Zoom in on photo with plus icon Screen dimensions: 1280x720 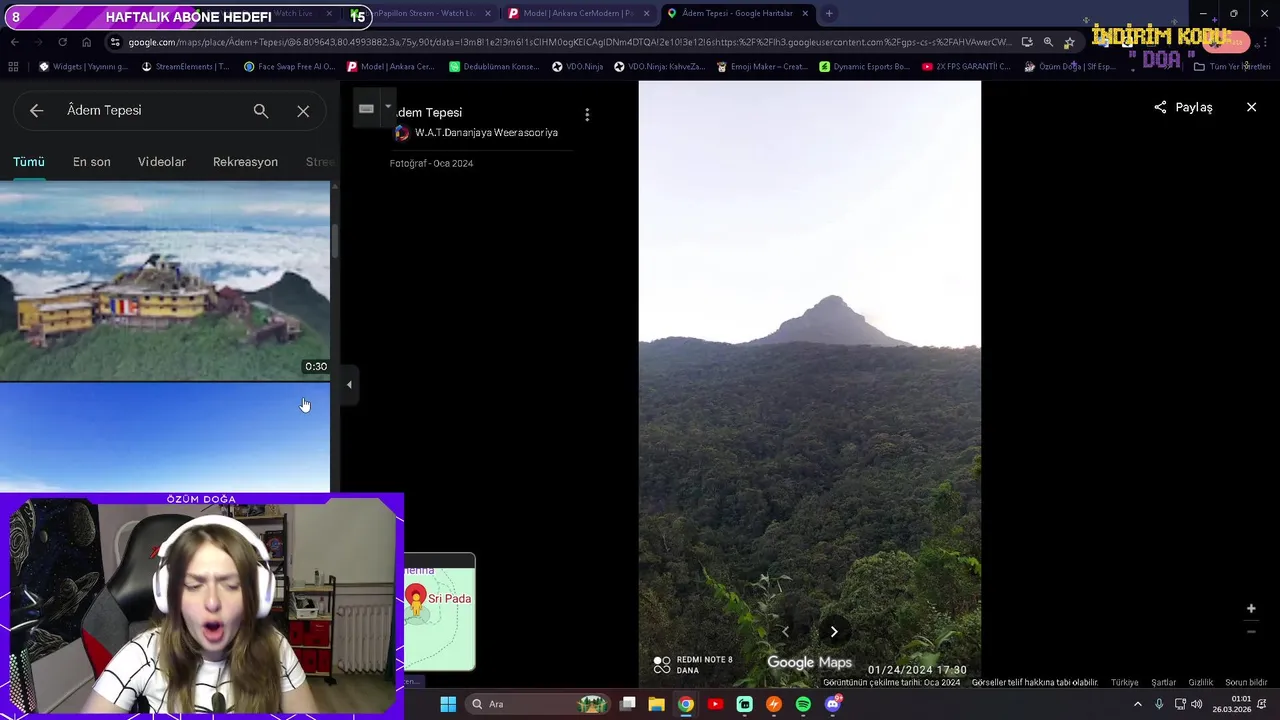(1251, 608)
